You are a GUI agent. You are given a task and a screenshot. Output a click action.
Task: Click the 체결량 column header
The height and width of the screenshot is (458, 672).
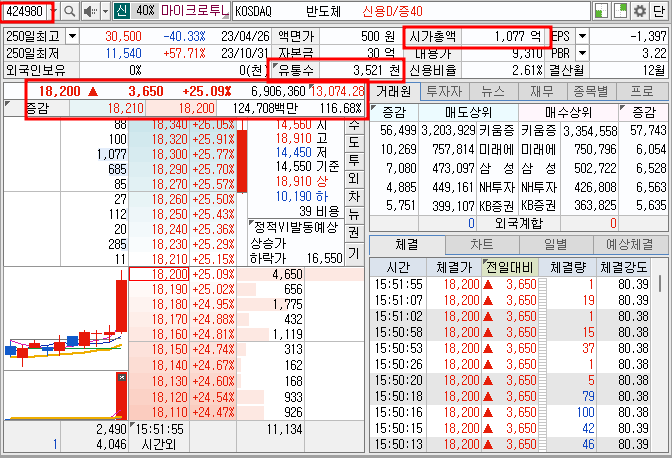pyautogui.click(x=567, y=267)
